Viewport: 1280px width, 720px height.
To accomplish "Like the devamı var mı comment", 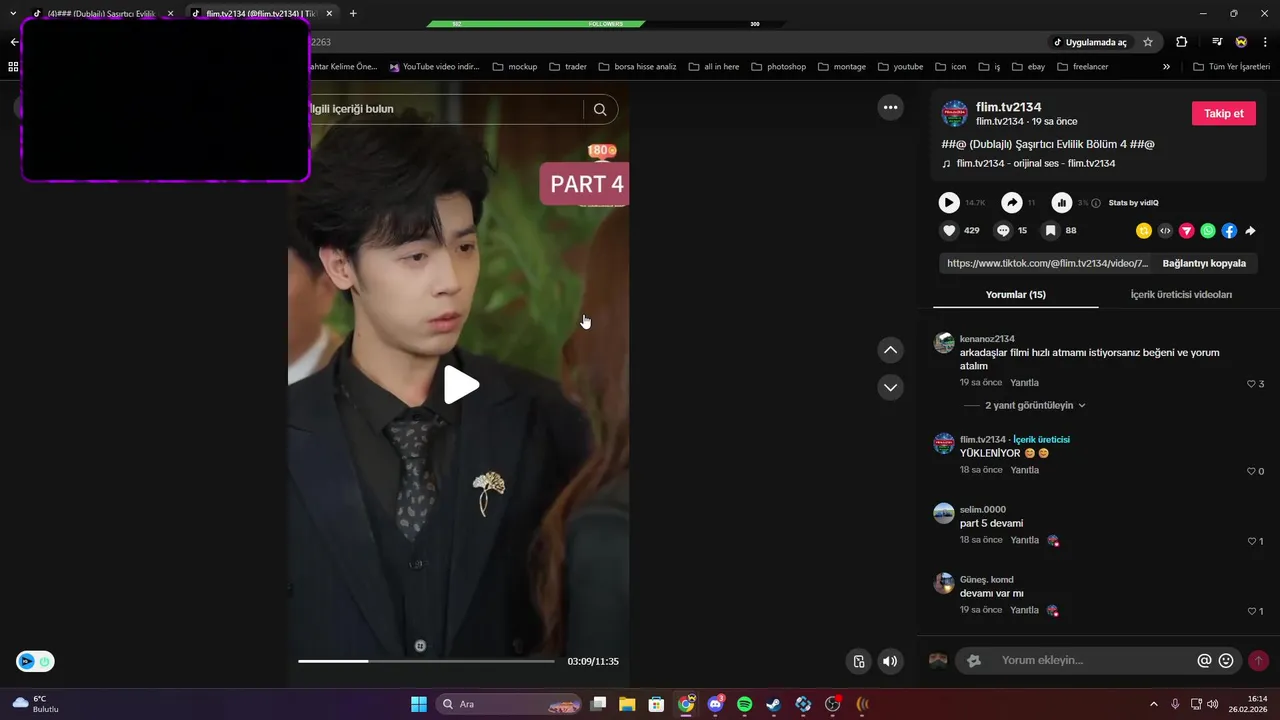I will [x=1251, y=611].
